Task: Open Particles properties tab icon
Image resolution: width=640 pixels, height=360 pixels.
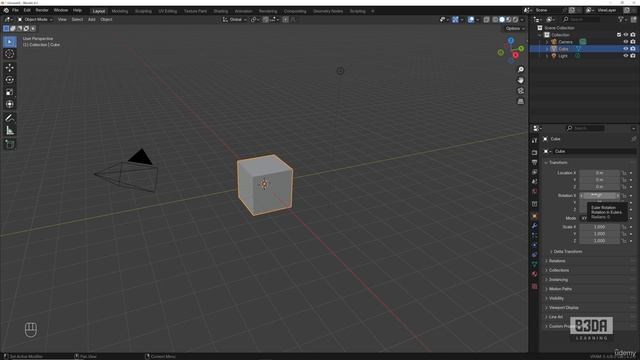Action: point(535,236)
